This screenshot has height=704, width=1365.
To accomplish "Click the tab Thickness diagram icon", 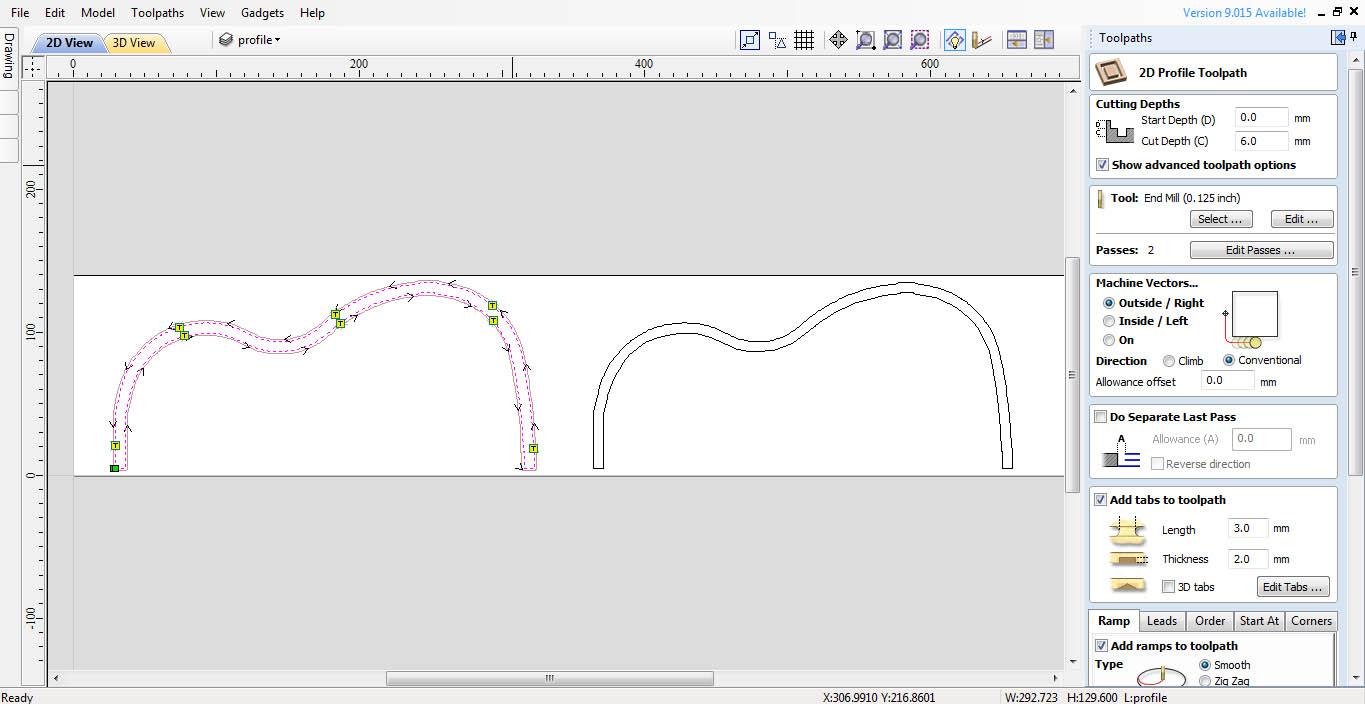I will click(1128, 559).
